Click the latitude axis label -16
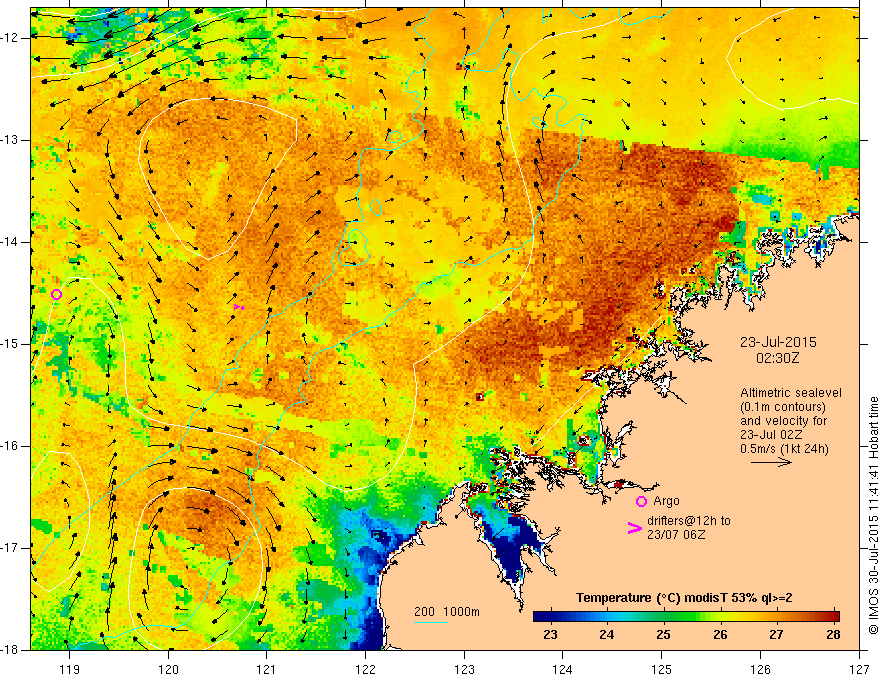880x680 pixels. pyautogui.click(x=10, y=446)
